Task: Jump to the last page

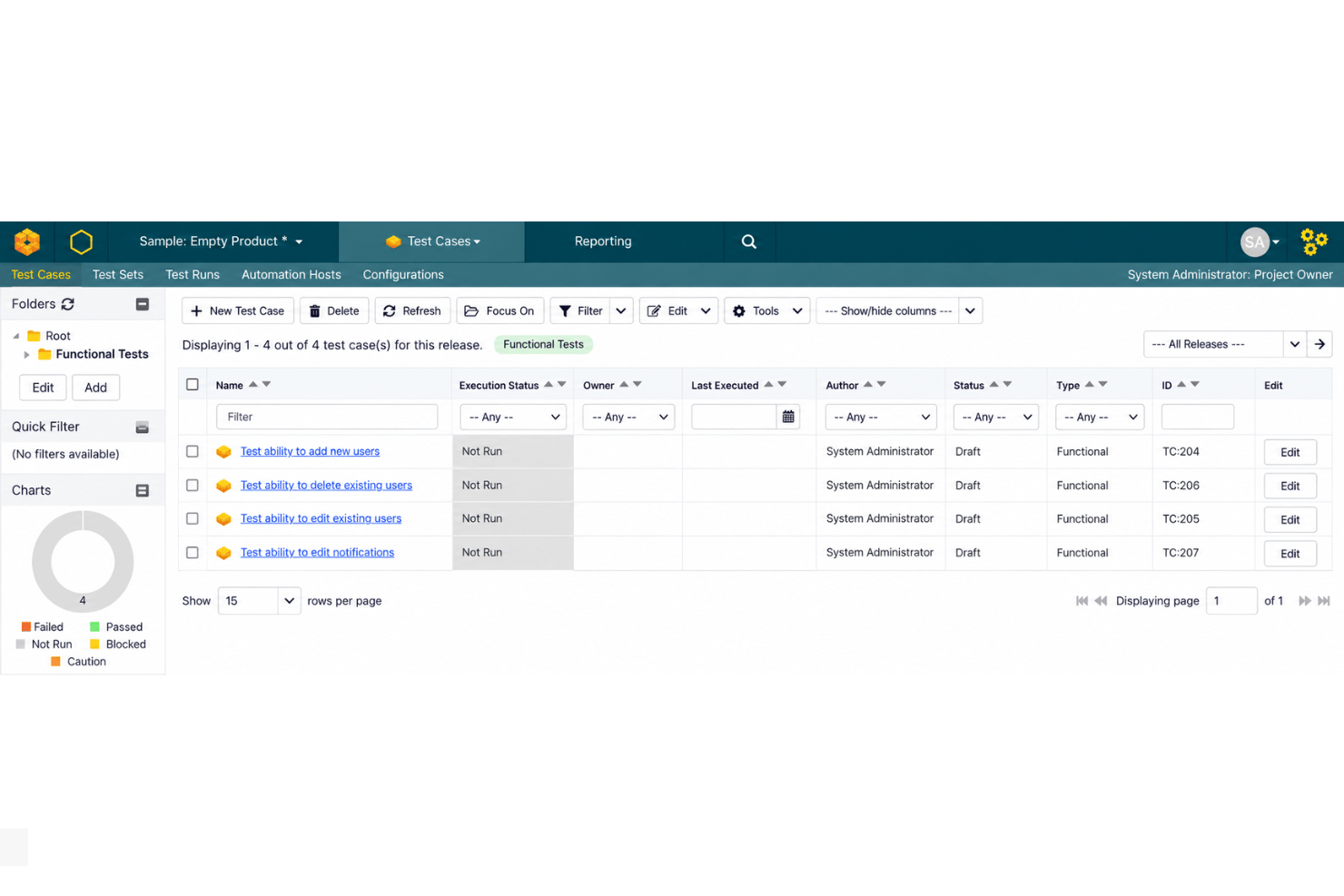Action: coord(1324,601)
